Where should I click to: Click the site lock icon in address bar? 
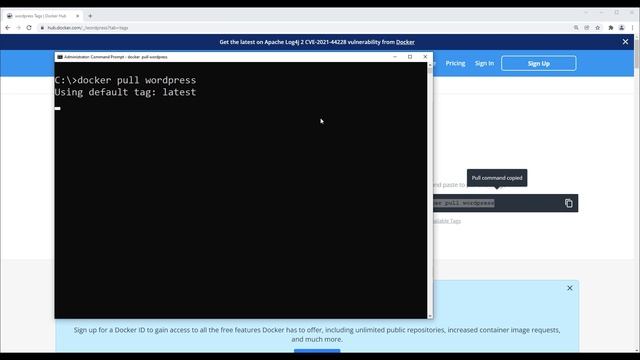[42, 28]
